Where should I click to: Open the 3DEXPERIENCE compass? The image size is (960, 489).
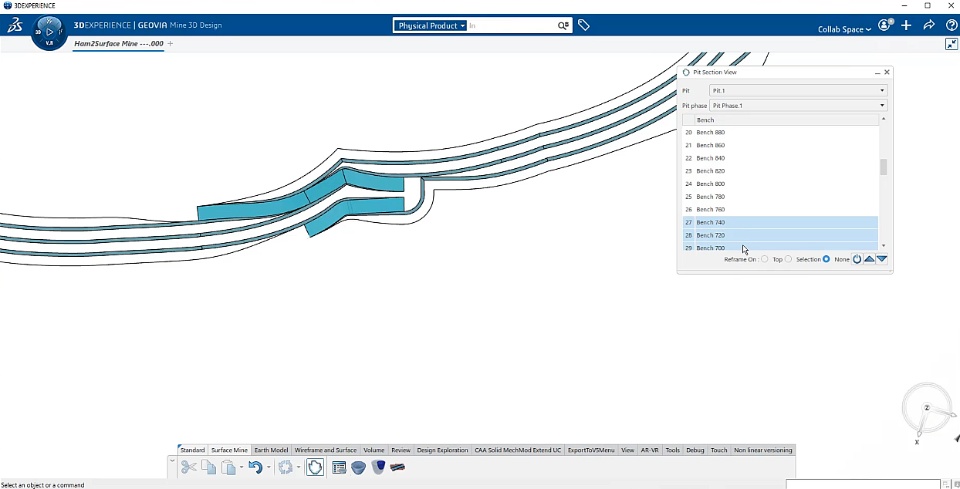(49, 32)
